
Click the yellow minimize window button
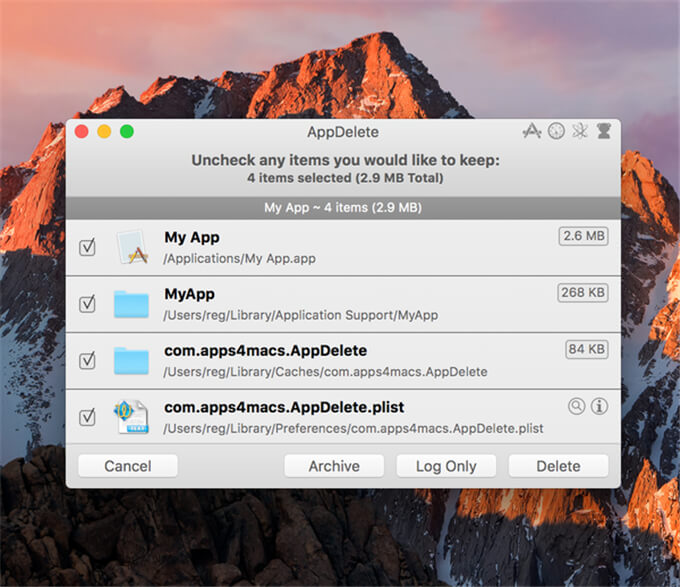click(x=104, y=131)
